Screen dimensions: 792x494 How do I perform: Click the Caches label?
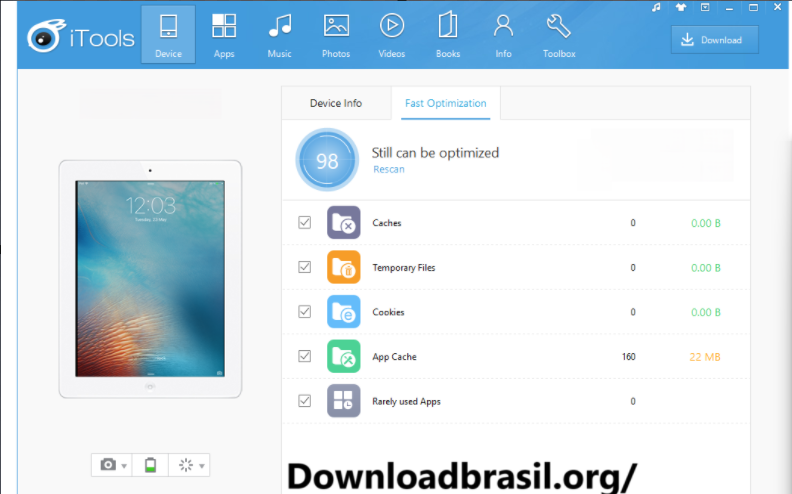click(386, 223)
